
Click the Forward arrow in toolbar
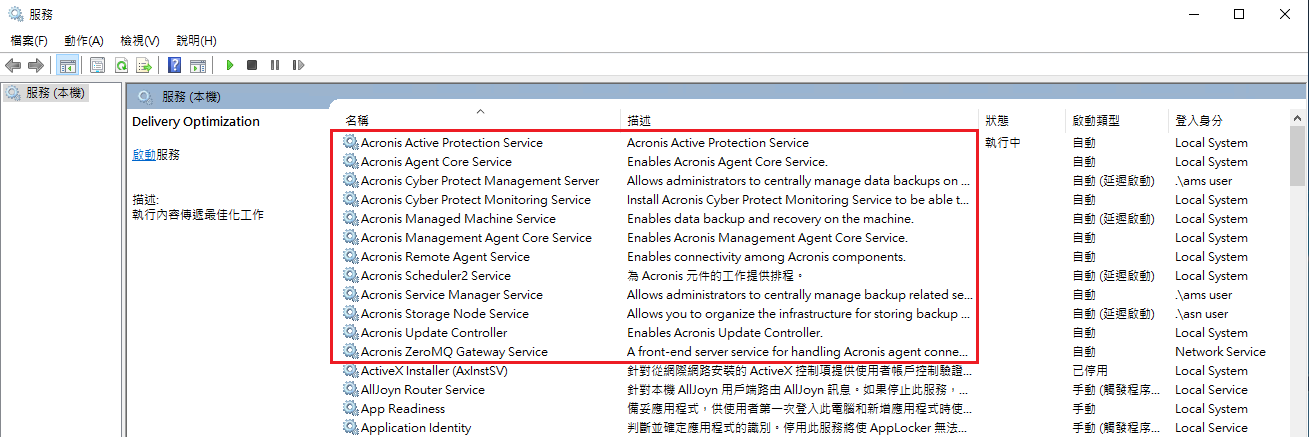pos(35,65)
